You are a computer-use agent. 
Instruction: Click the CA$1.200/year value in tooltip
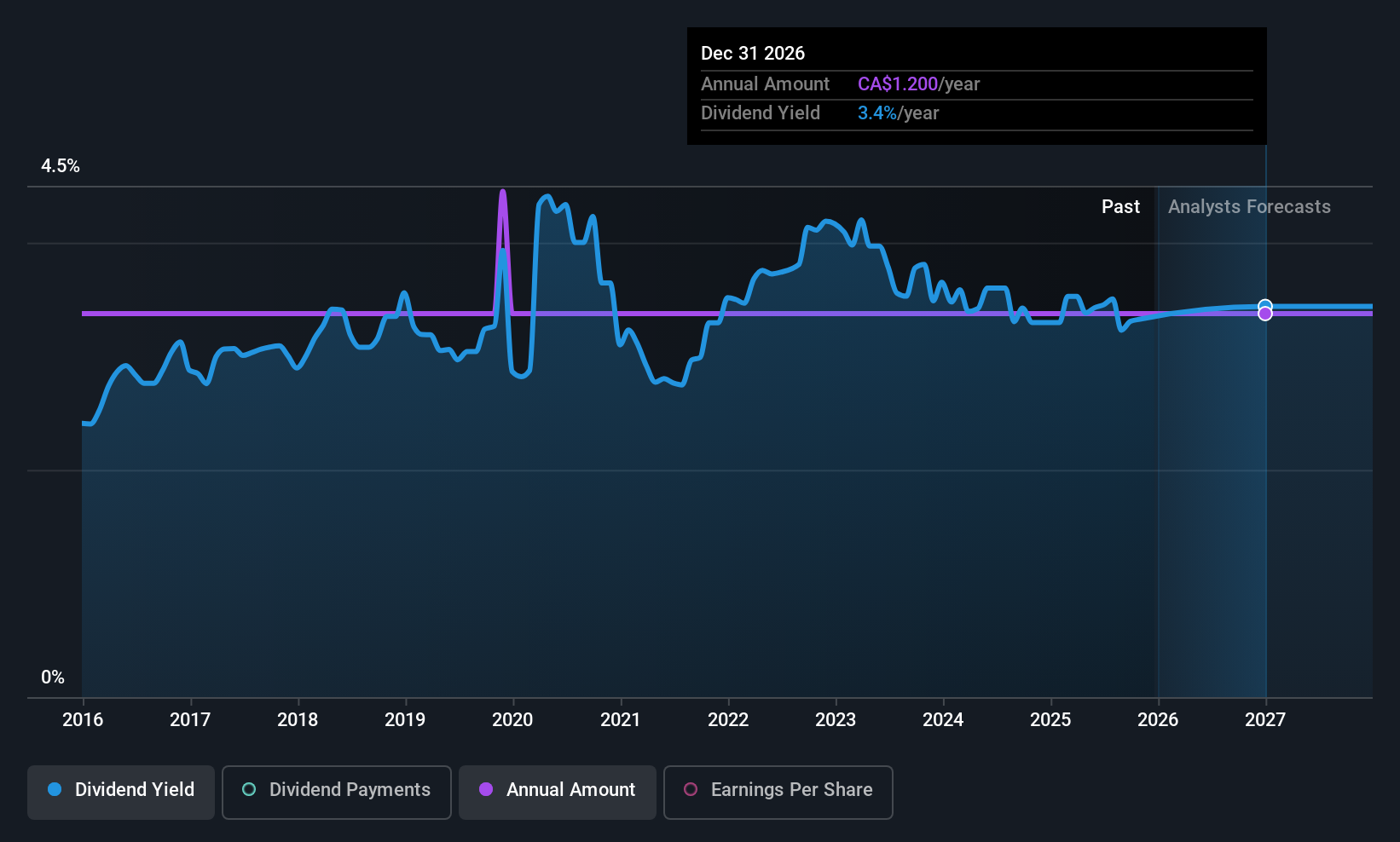tap(918, 84)
